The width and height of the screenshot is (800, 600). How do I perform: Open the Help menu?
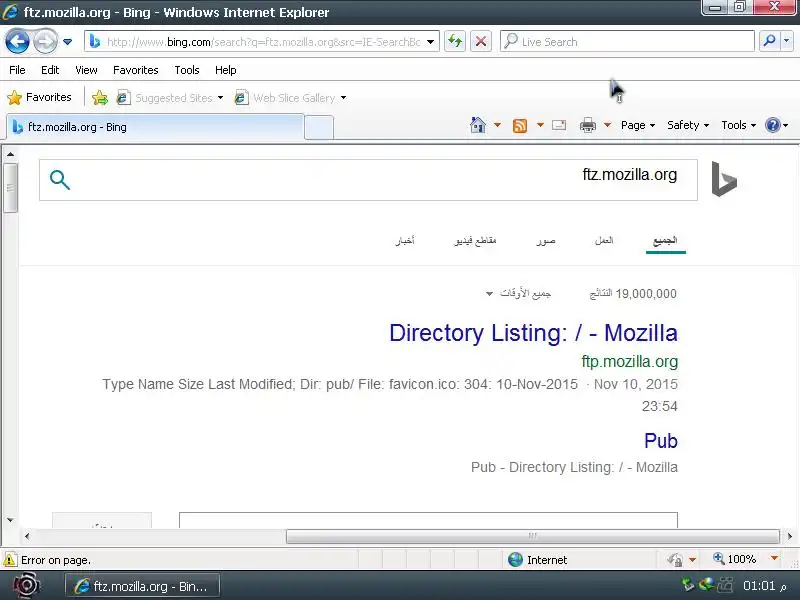point(226,70)
